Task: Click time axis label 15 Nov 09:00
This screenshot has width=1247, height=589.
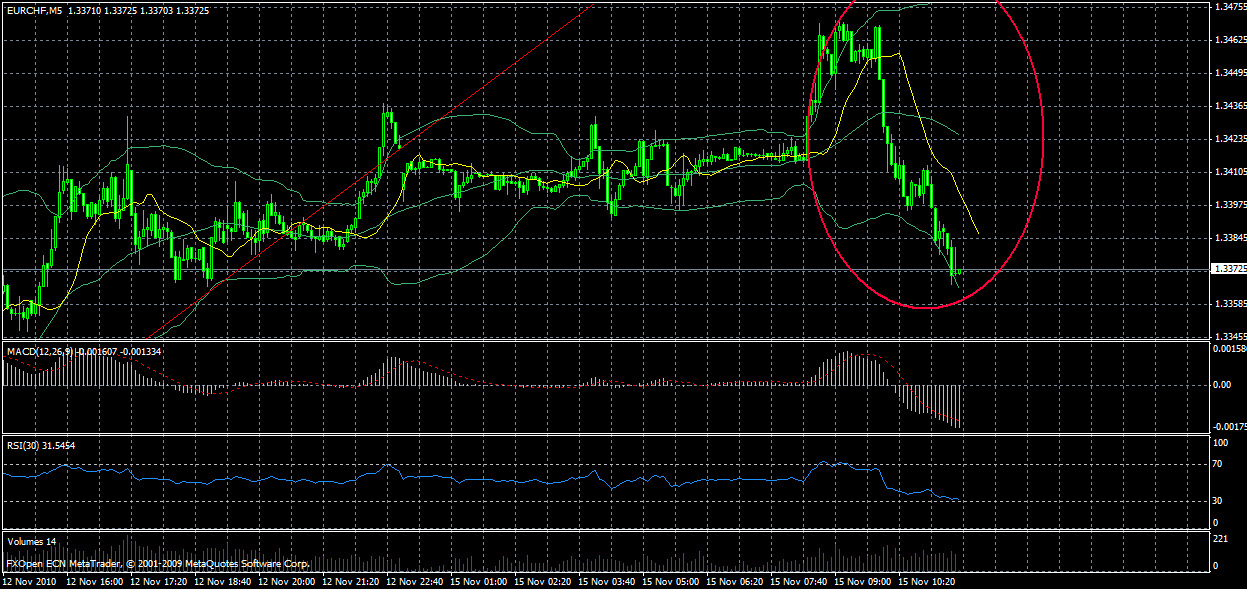Action: pos(864,580)
